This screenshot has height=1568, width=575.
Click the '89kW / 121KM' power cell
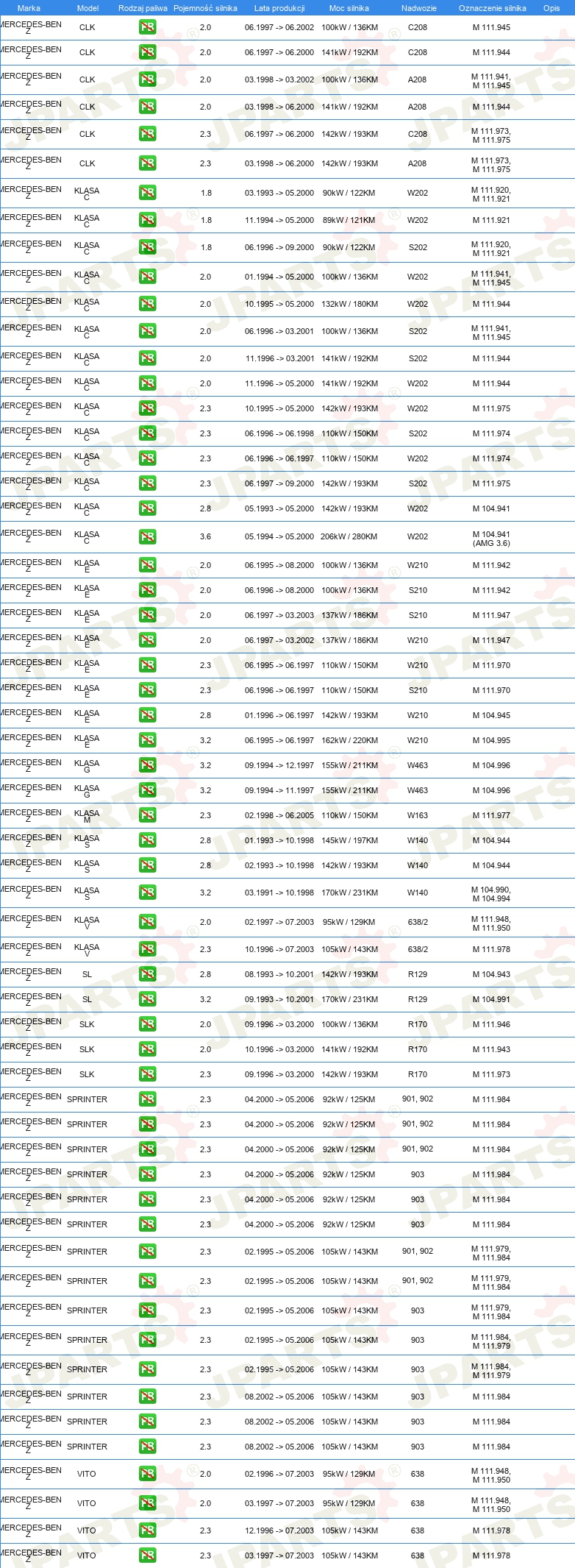pos(349,220)
